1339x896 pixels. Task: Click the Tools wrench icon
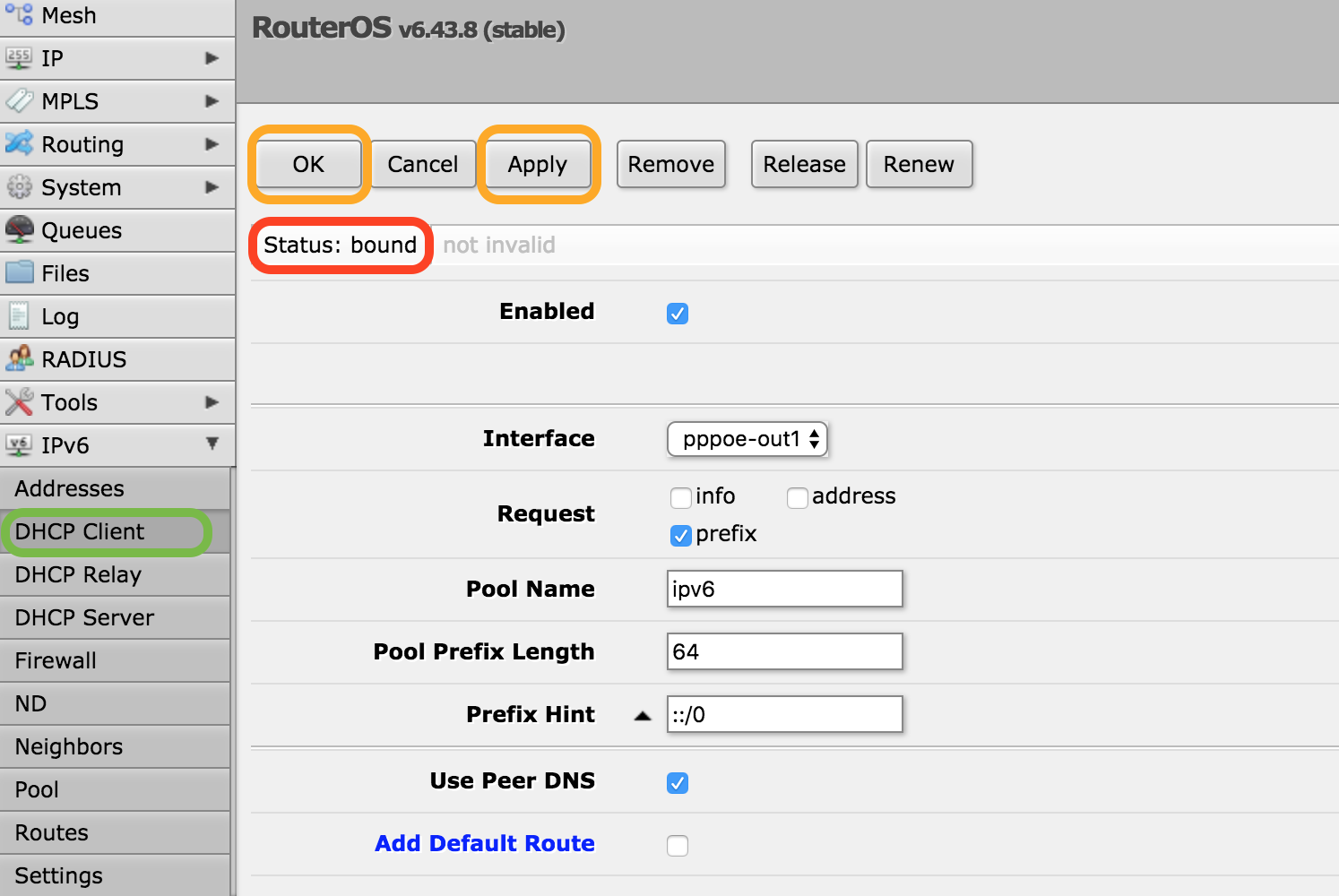(19, 401)
